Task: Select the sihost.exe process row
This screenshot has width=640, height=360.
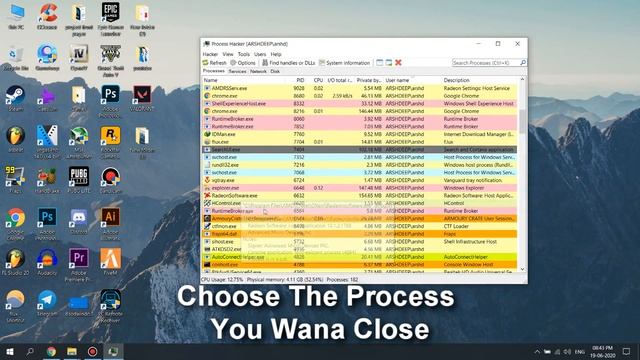Action: point(360,242)
